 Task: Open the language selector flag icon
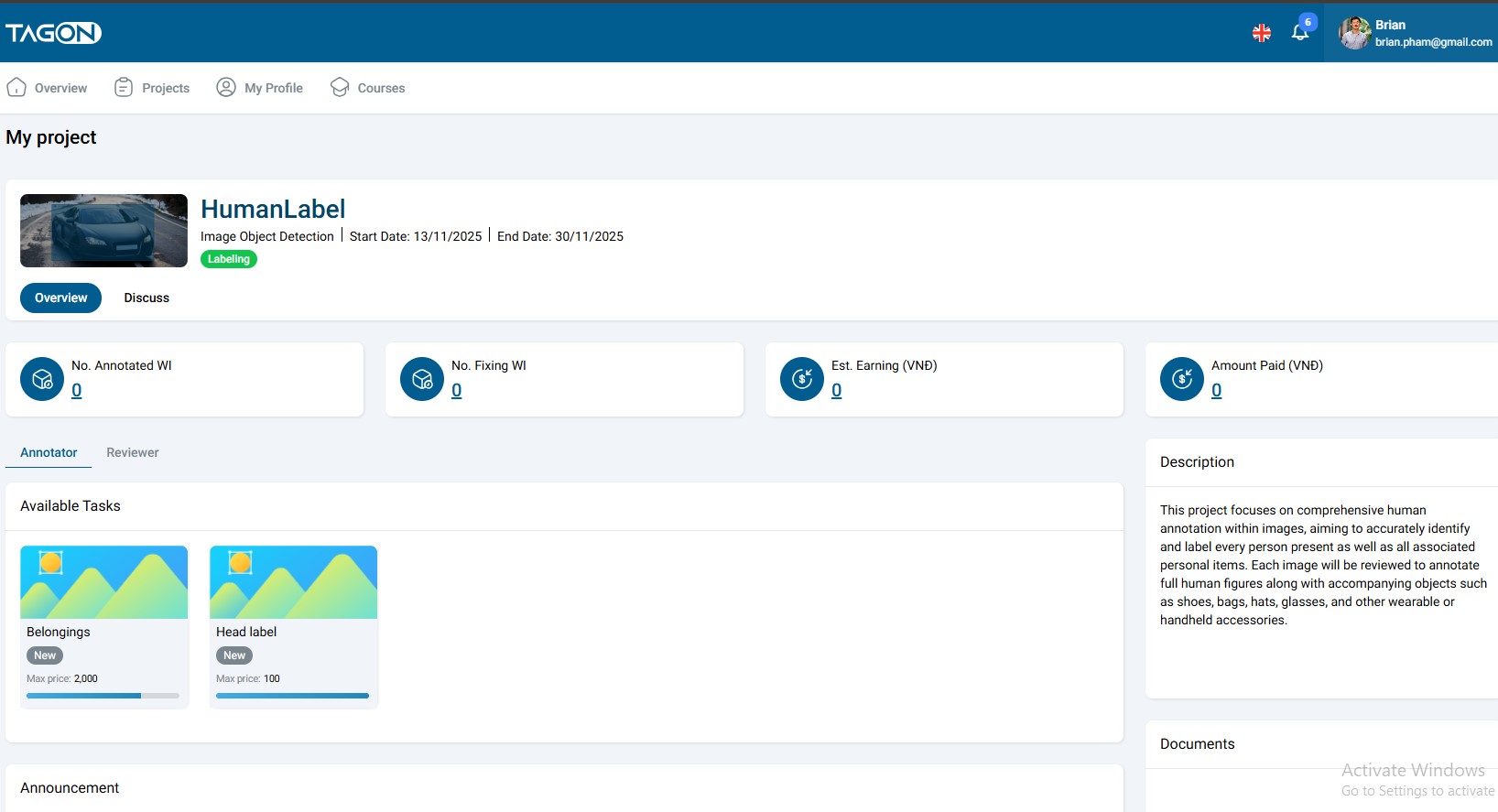1261,33
